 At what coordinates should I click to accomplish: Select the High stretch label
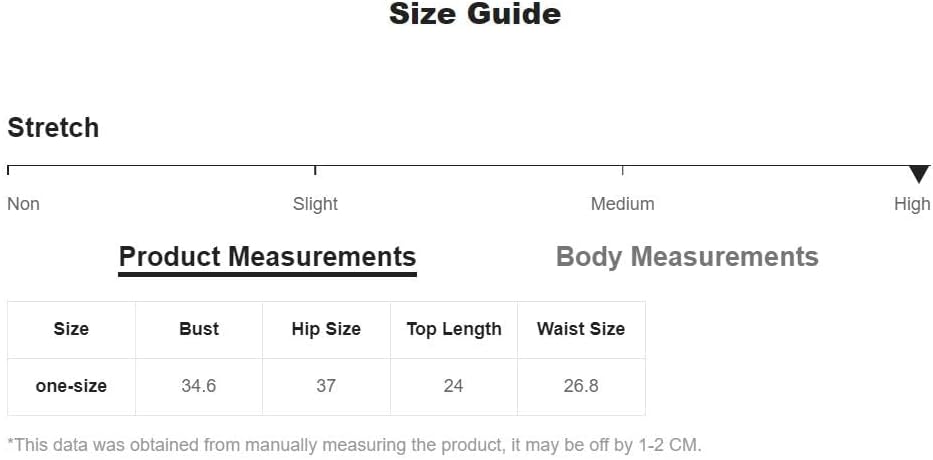pos(912,204)
